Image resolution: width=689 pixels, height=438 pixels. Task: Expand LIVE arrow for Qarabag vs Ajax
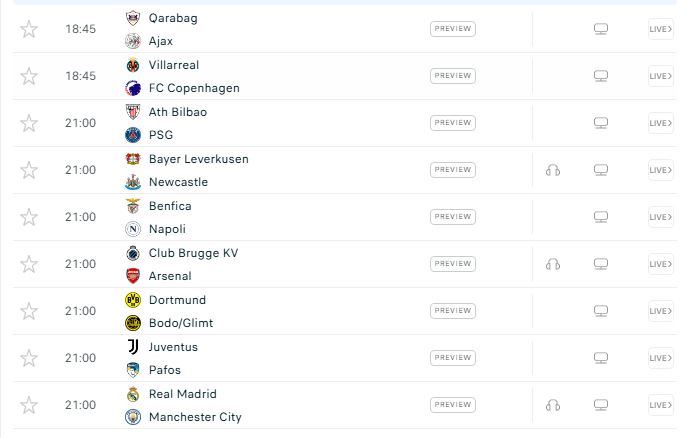(661, 29)
